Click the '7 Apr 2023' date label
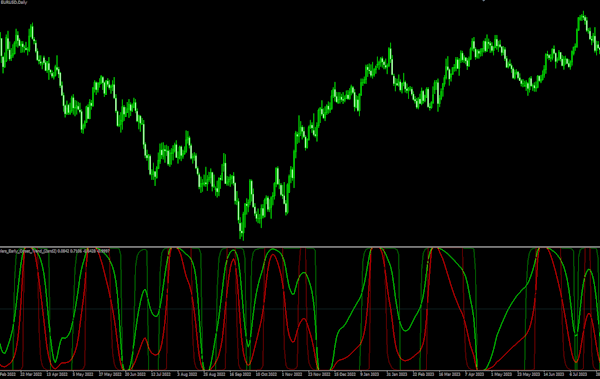Image resolution: width=600 pixels, height=379 pixels. click(474, 374)
